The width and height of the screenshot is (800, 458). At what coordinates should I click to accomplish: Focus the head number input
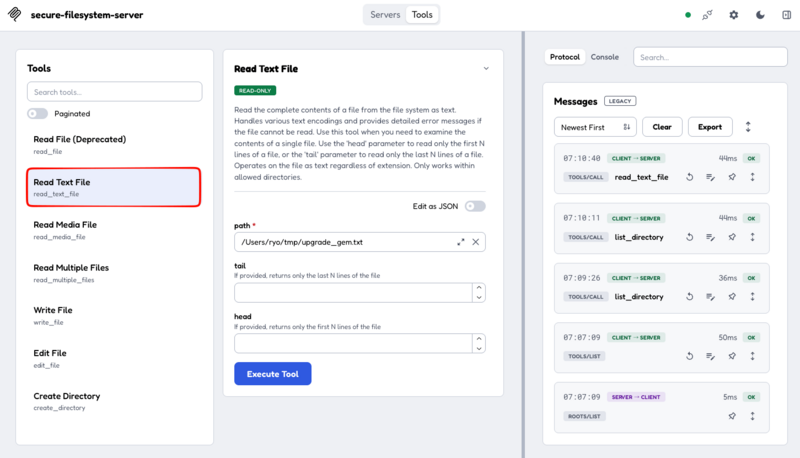coord(353,344)
